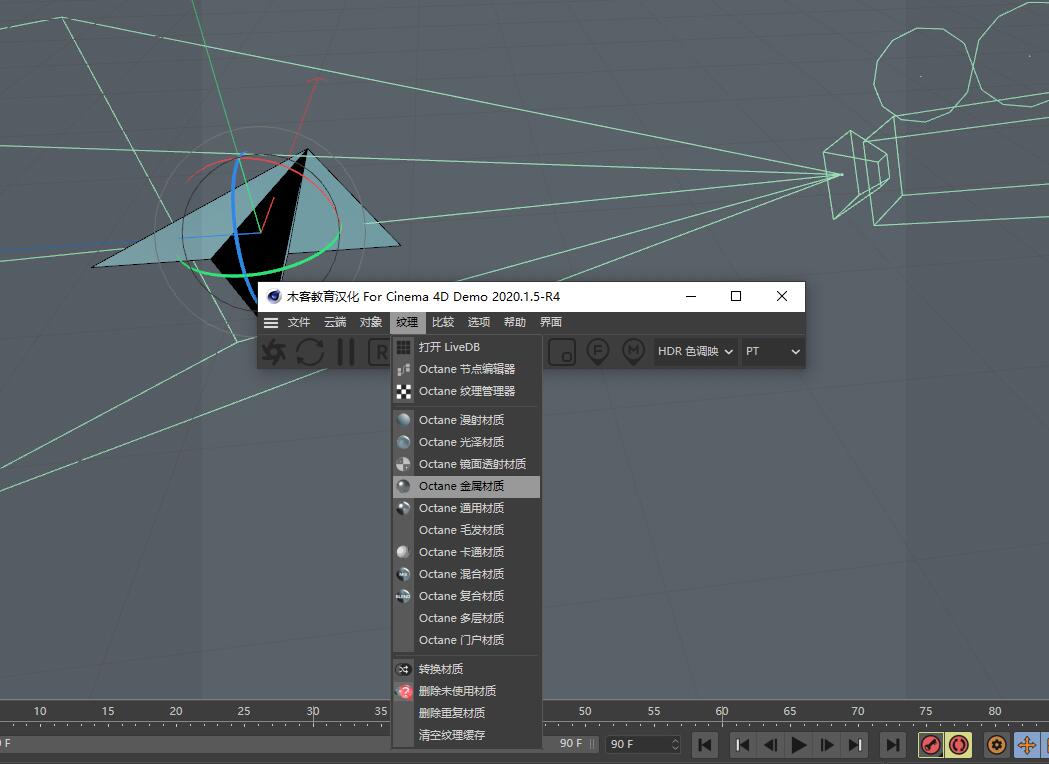Create an Octane 门户材质
This screenshot has width=1049, height=764.
click(x=467, y=641)
